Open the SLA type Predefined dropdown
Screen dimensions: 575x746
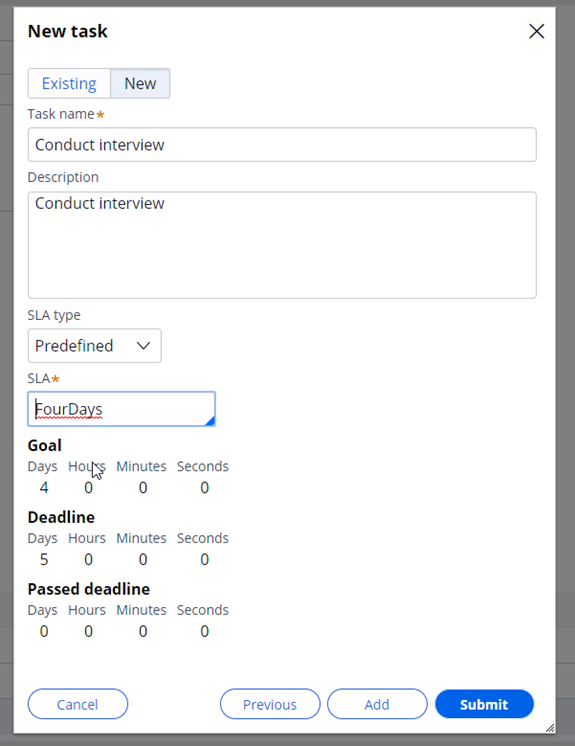(95, 345)
